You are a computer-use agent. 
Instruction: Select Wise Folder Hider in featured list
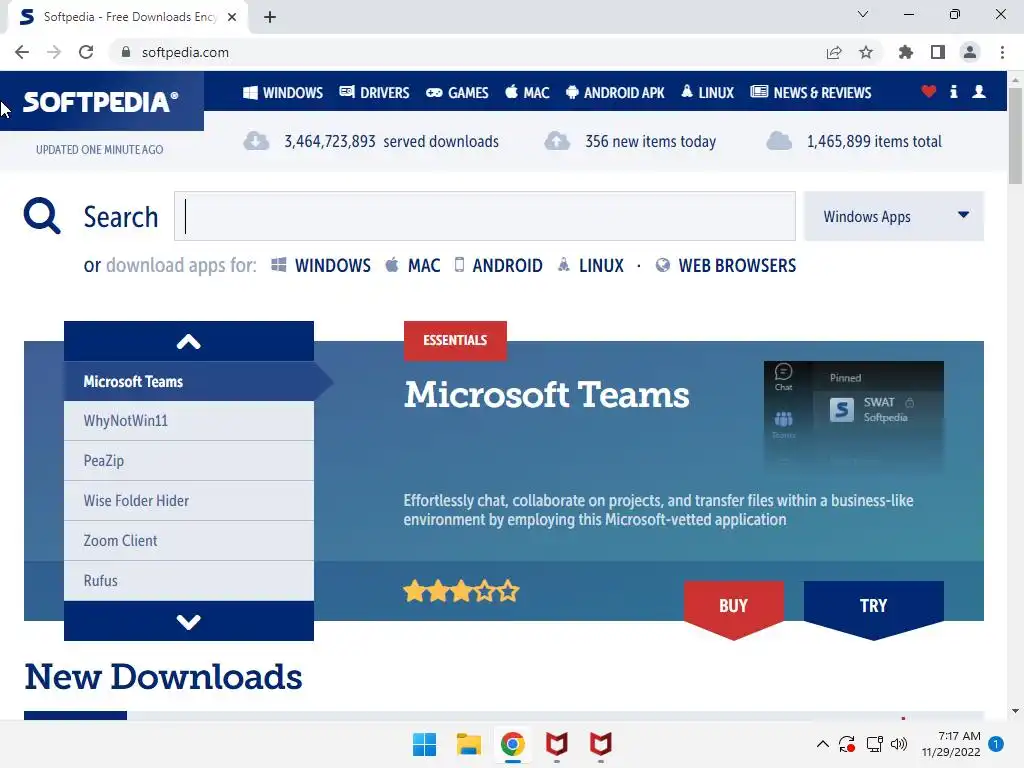pos(189,501)
